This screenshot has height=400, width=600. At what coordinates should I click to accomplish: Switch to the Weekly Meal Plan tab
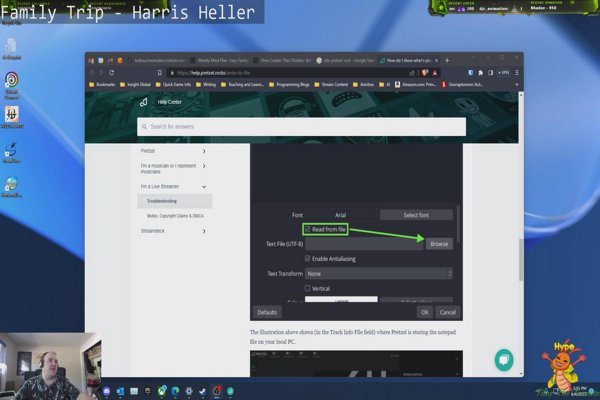point(219,60)
